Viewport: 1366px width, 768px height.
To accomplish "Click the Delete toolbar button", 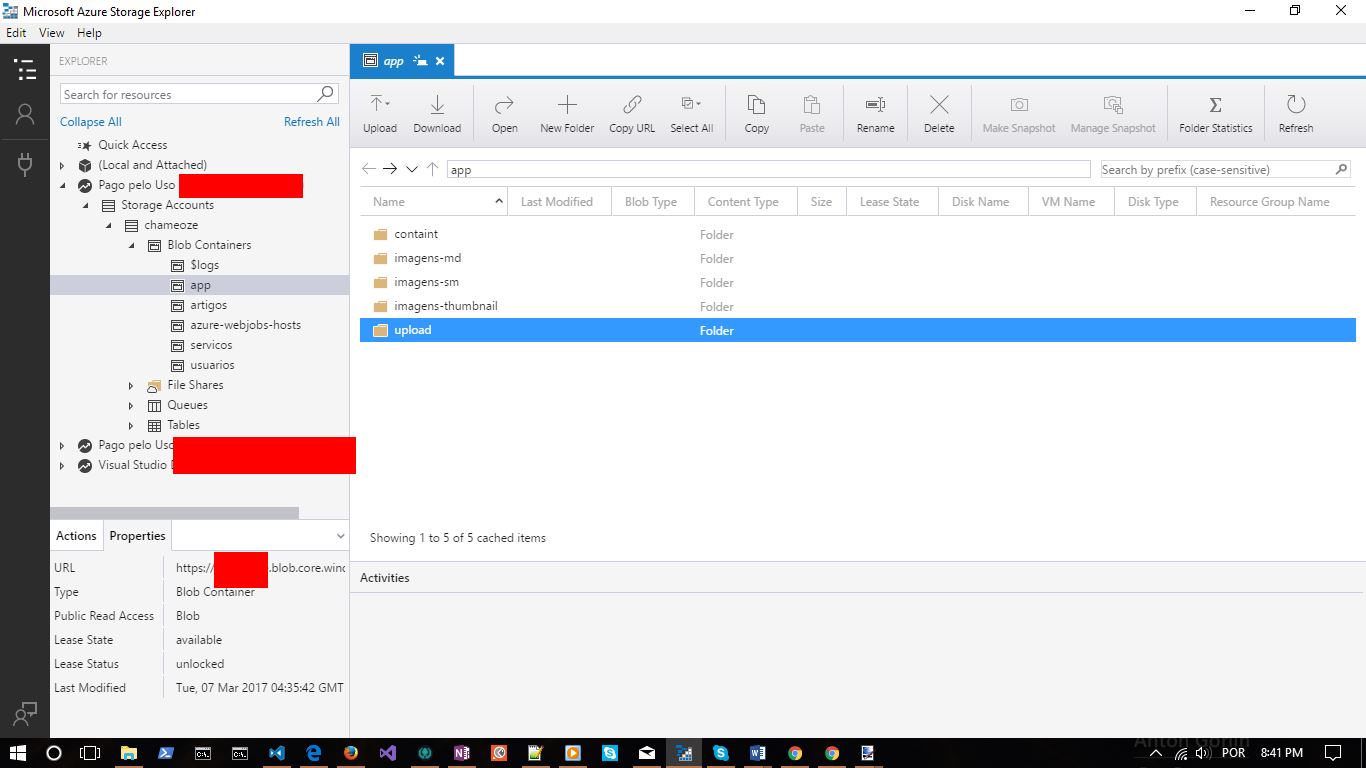I will tap(939, 114).
